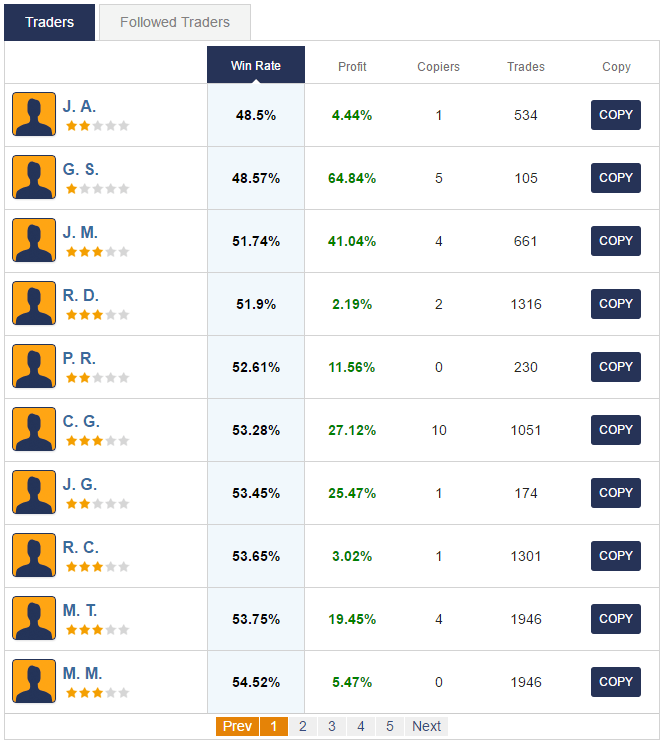Sort list by Copiers header
664x743 pixels.
438,67
